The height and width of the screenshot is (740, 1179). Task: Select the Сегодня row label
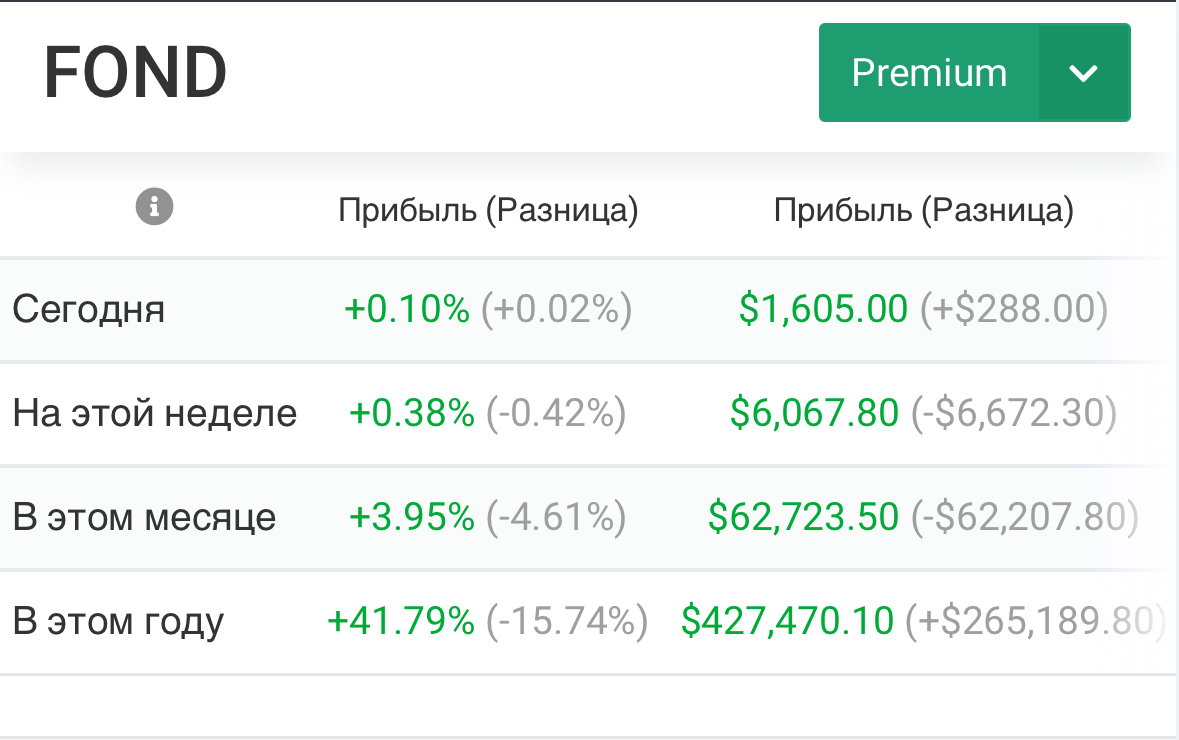[x=88, y=310]
